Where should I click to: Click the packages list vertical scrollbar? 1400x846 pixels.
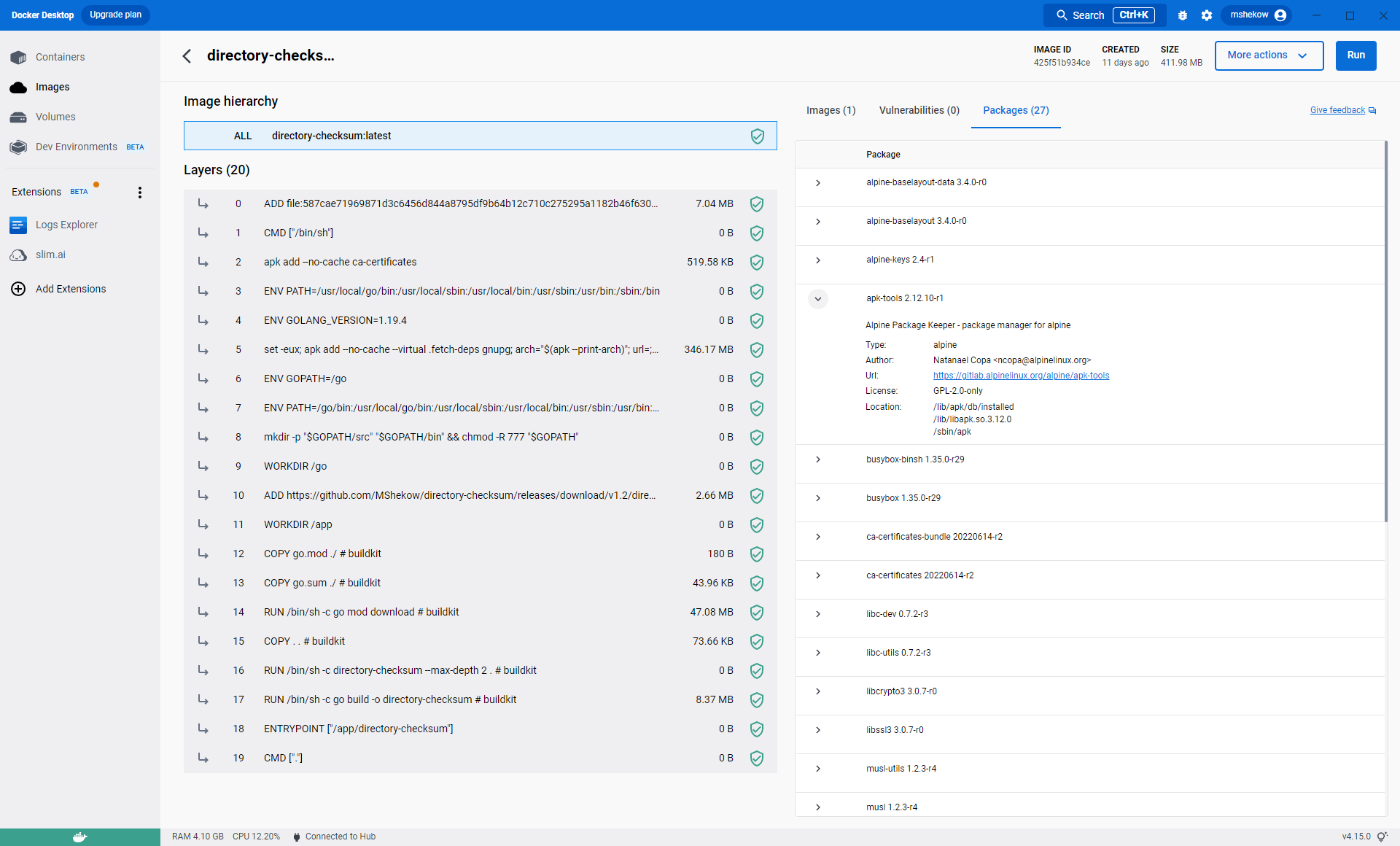(1385, 331)
